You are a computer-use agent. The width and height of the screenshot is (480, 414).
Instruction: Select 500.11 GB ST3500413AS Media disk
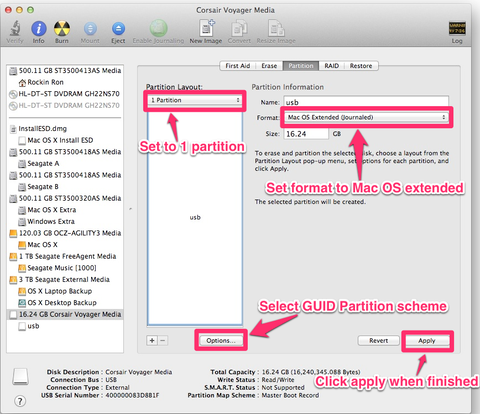[x=65, y=71]
